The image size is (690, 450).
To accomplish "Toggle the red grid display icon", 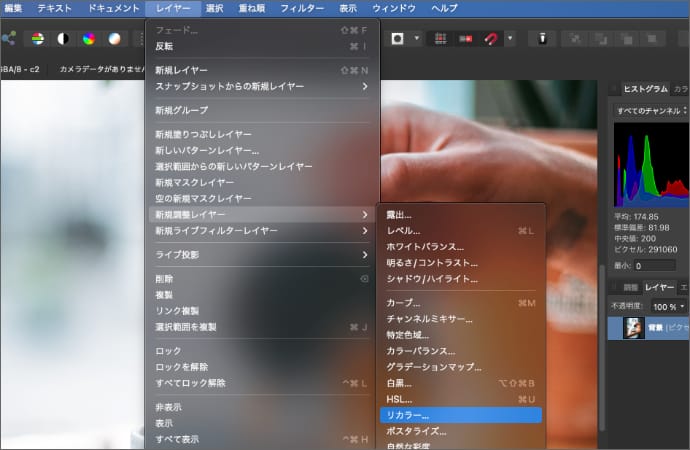I will 439,39.
